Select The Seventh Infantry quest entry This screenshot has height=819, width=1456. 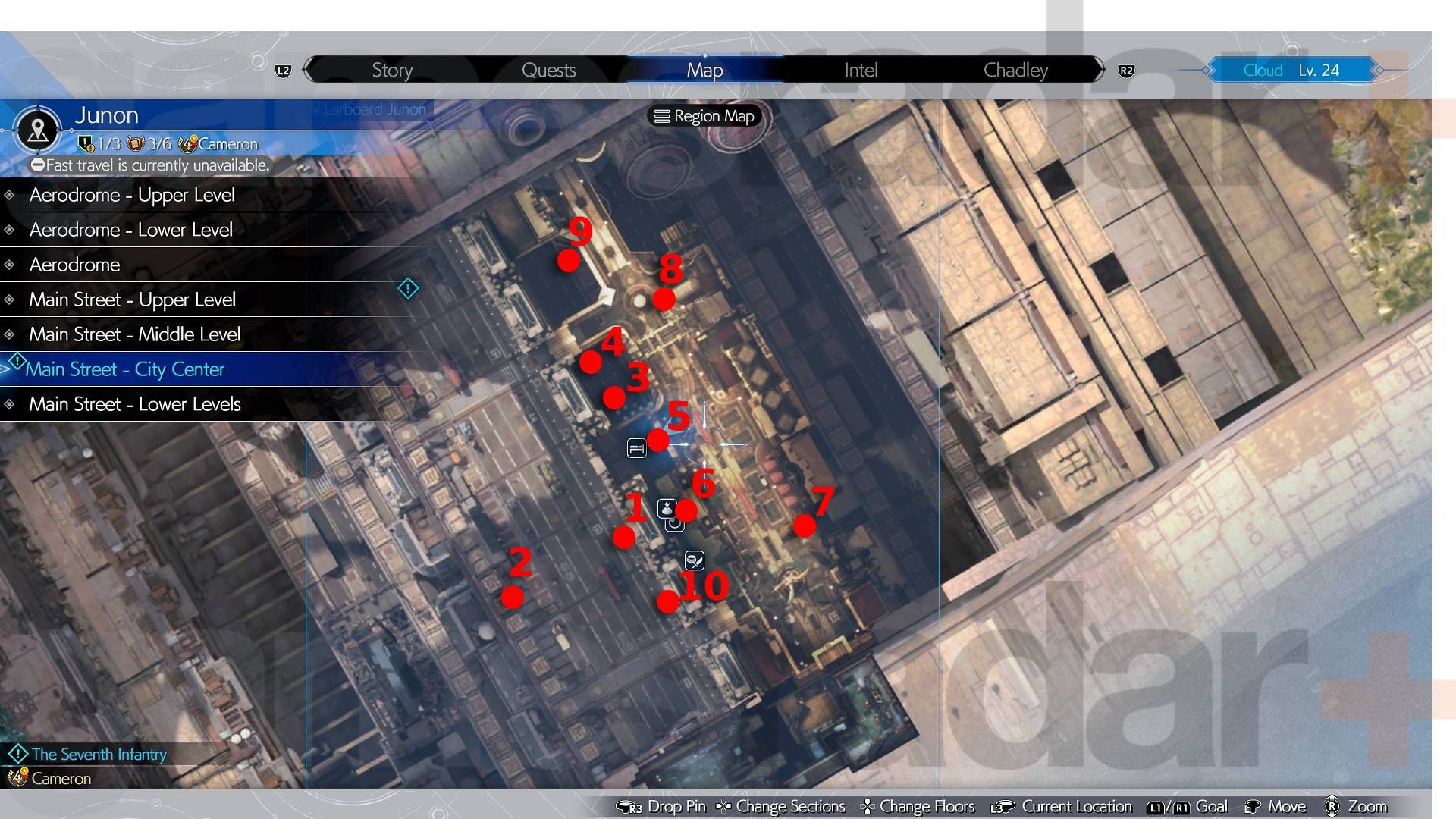point(99,755)
